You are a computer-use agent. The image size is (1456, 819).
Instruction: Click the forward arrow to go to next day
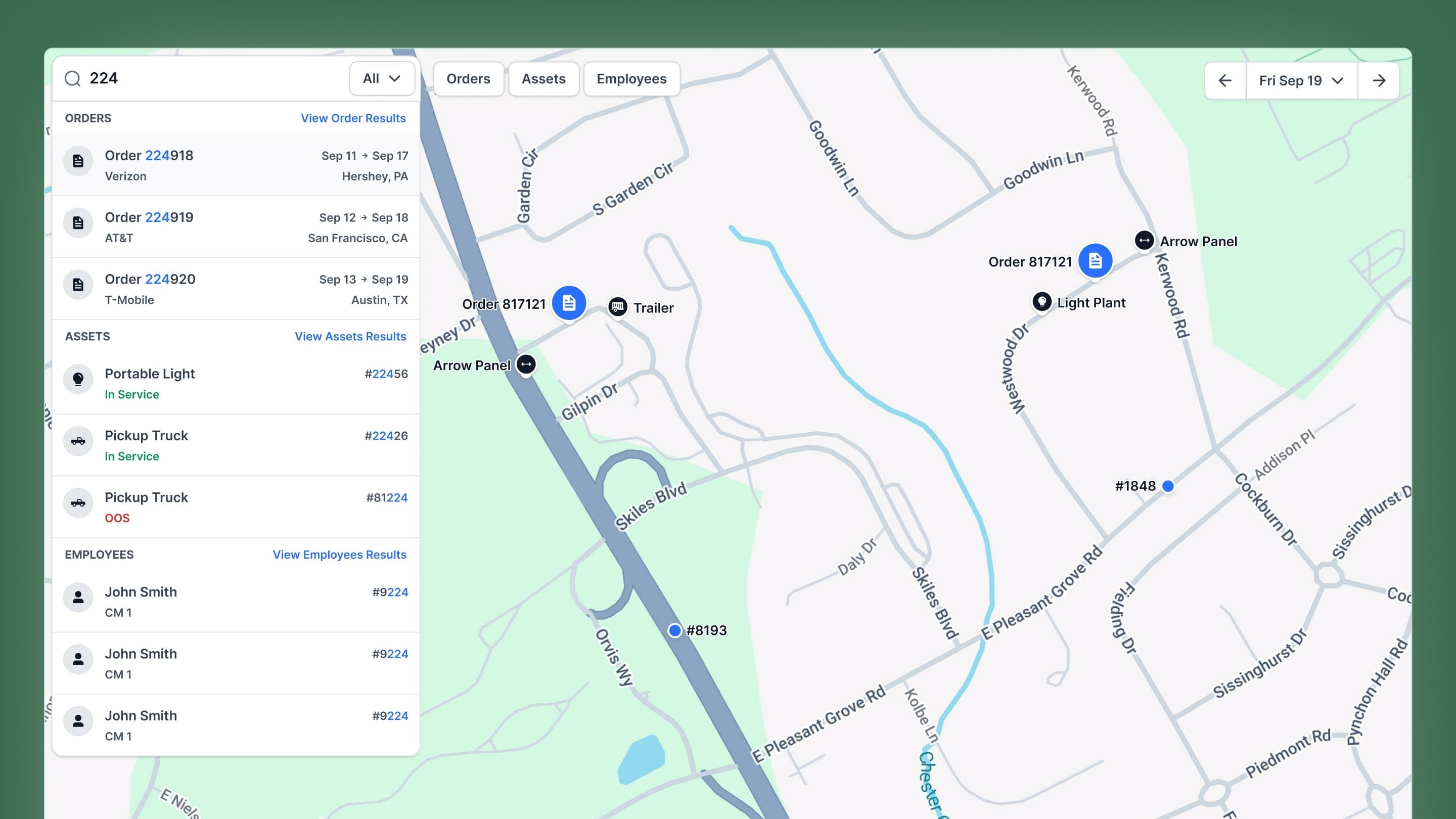click(x=1379, y=80)
